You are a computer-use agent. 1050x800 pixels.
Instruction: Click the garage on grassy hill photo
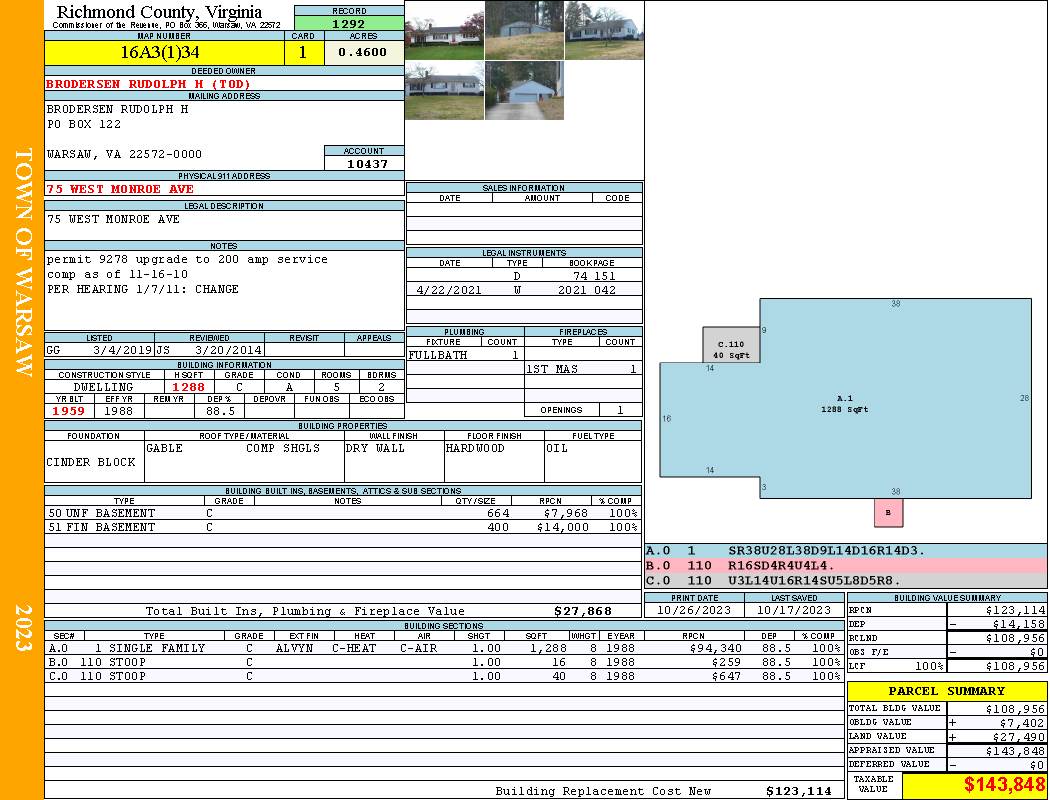(x=524, y=30)
